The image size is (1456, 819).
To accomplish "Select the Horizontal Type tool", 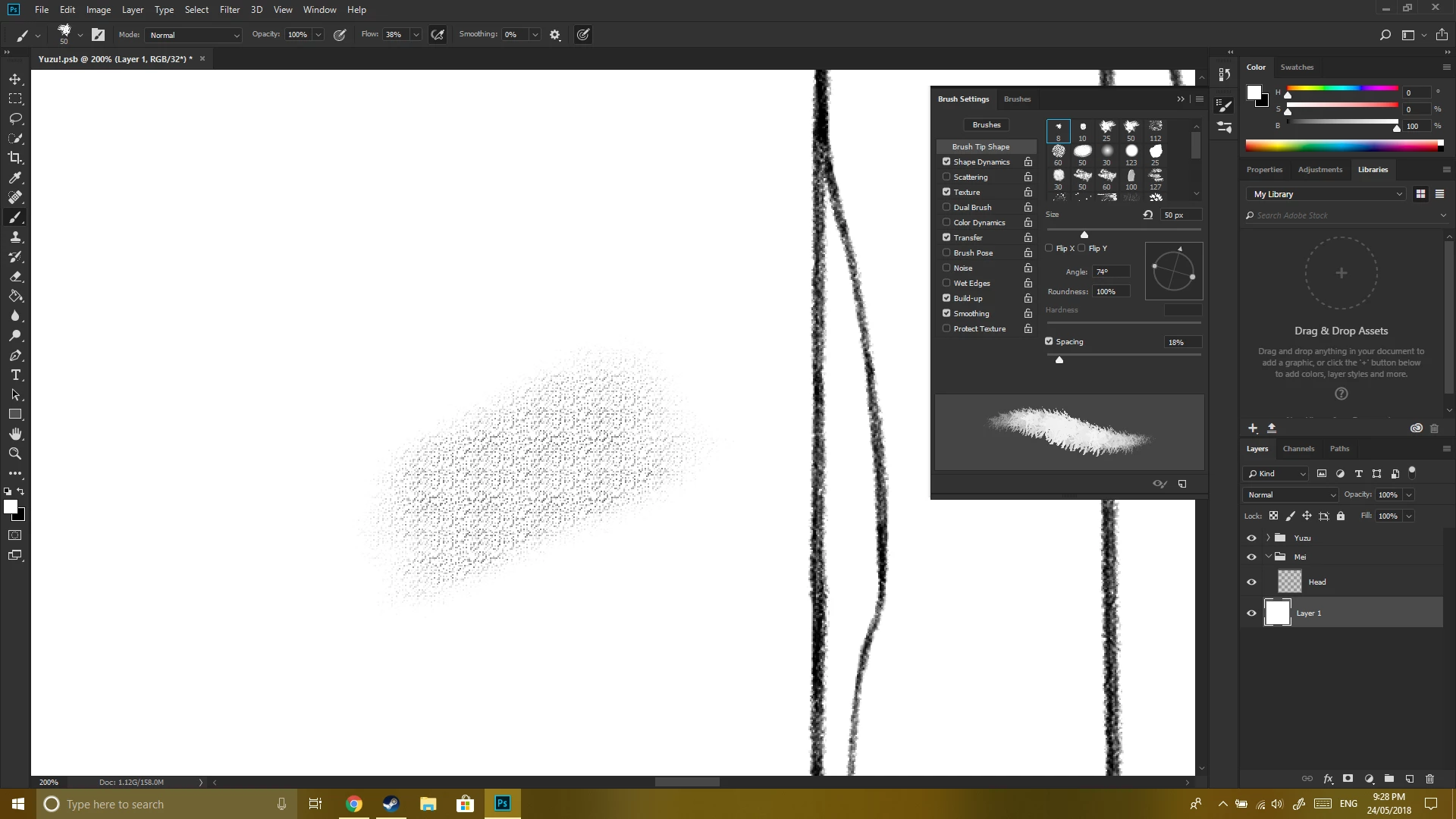I will [15, 375].
